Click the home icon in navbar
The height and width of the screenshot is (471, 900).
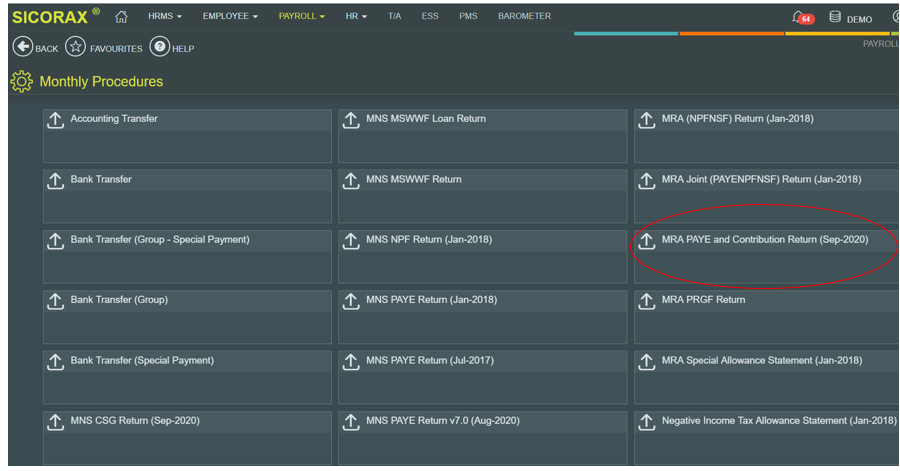[121, 17]
